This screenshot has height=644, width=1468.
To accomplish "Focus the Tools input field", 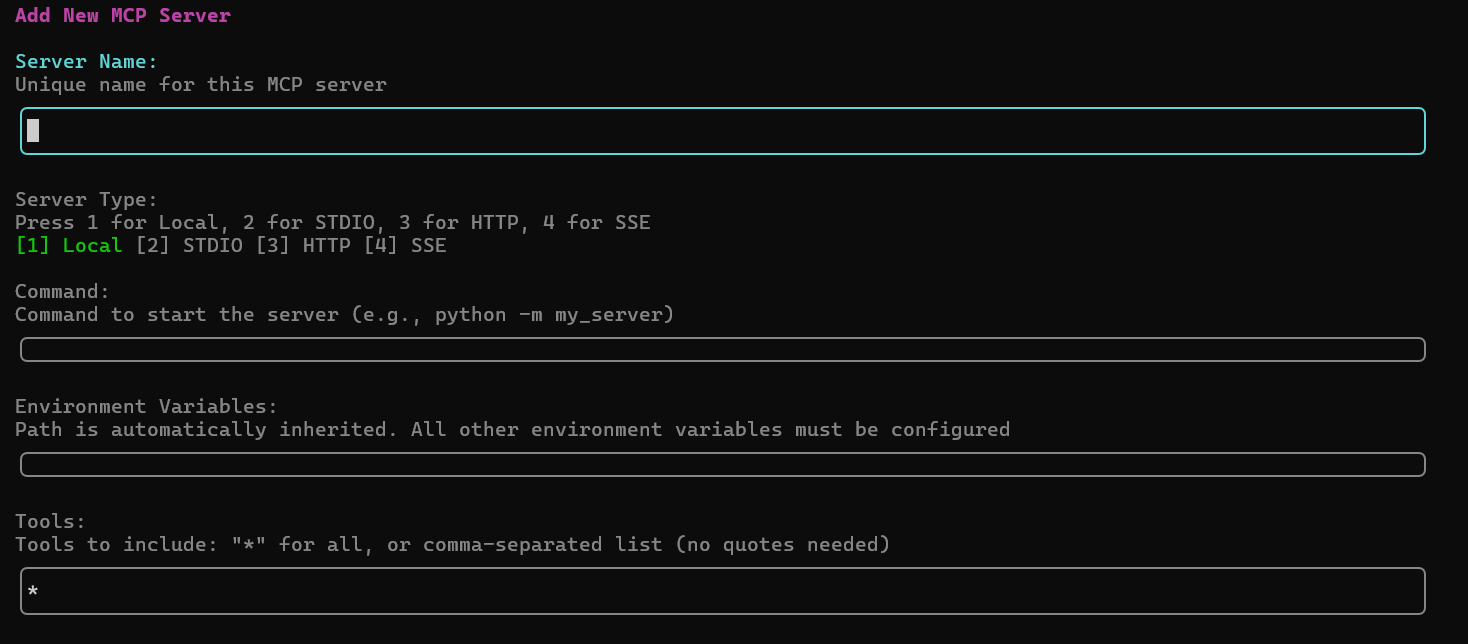I will [x=722, y=591].
